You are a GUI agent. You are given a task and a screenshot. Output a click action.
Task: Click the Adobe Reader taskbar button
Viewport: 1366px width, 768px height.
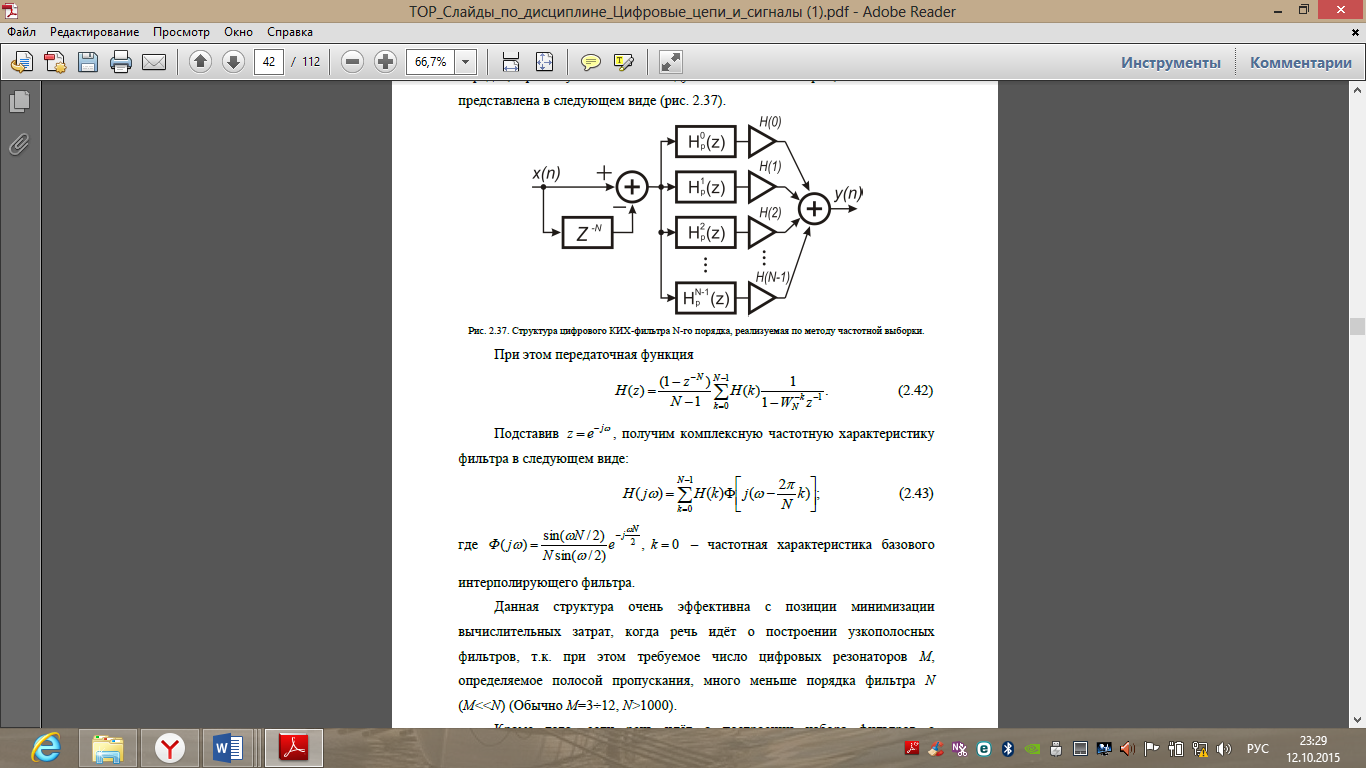294,747
